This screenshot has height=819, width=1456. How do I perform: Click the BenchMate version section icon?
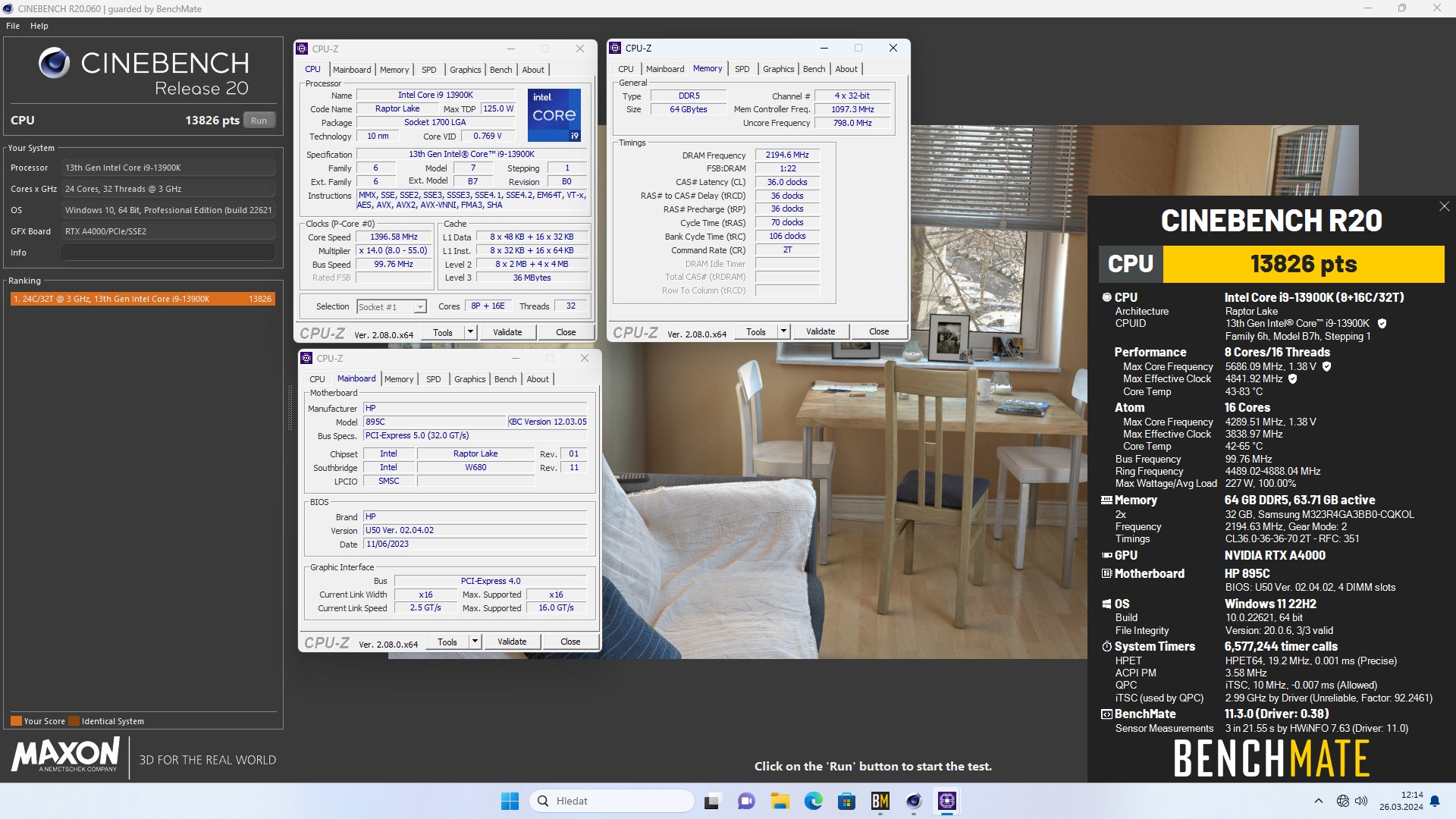(x=1106, y=714)
